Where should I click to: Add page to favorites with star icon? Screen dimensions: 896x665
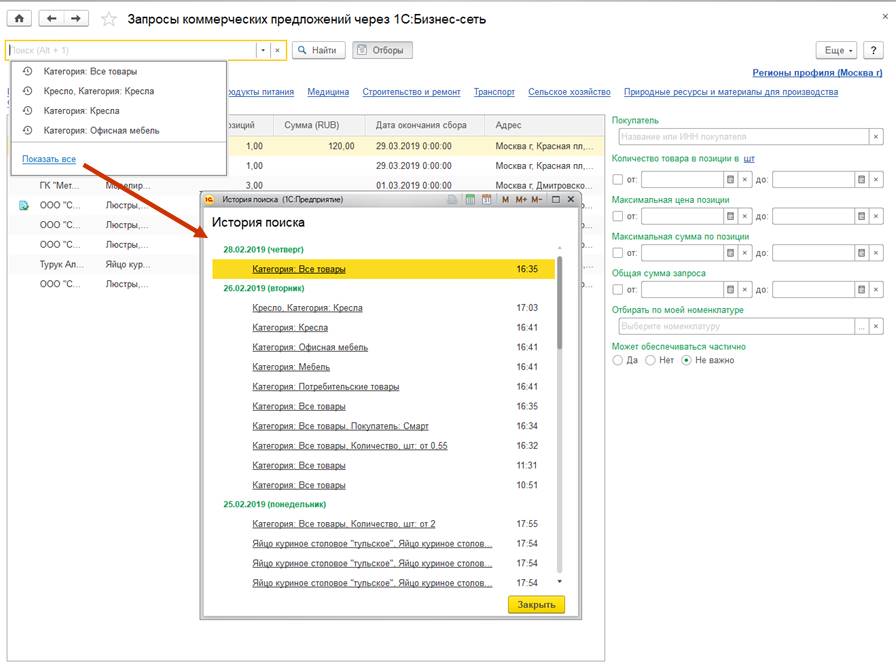[109, 19]
